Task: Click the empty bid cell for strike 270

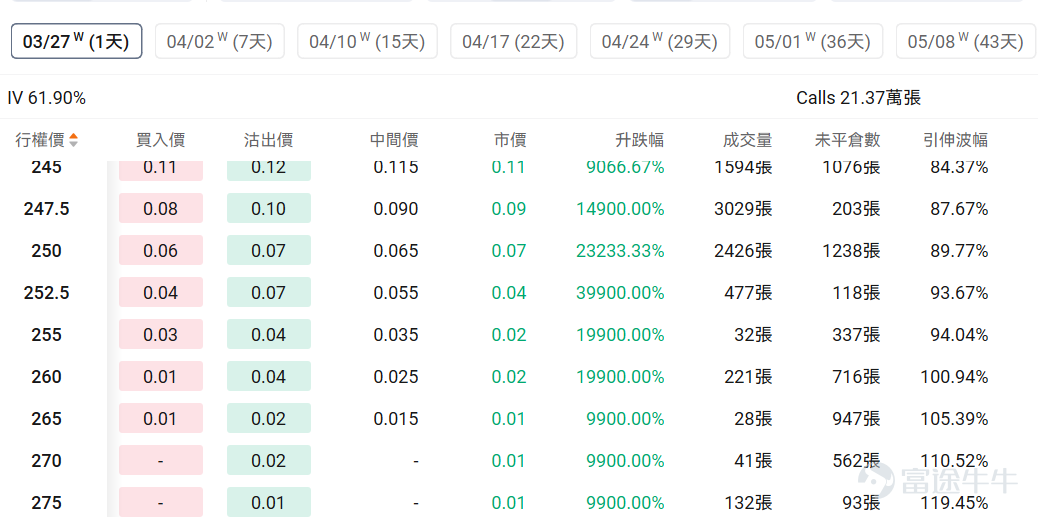Action: coord(161,461)
